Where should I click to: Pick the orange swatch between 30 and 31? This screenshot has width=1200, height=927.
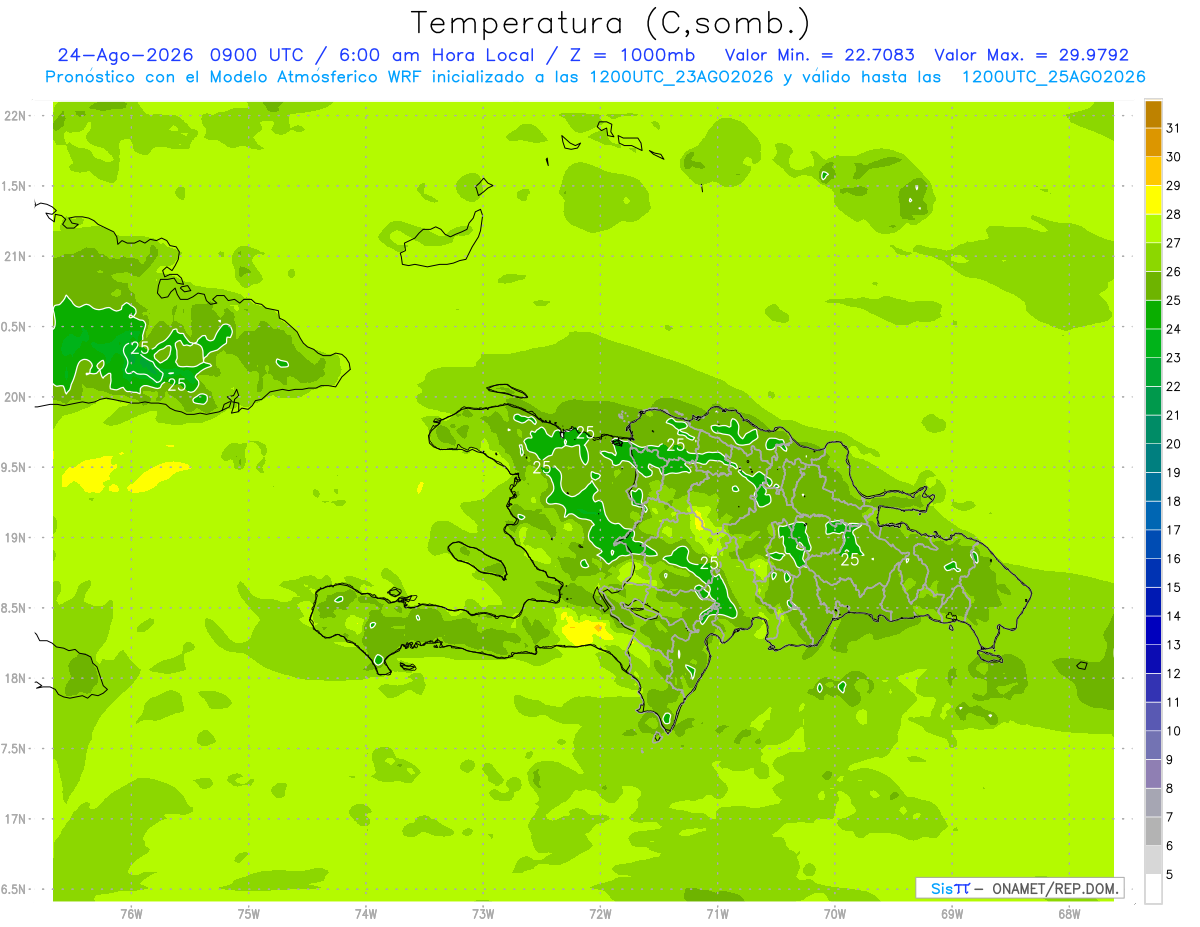[1153, 143]
